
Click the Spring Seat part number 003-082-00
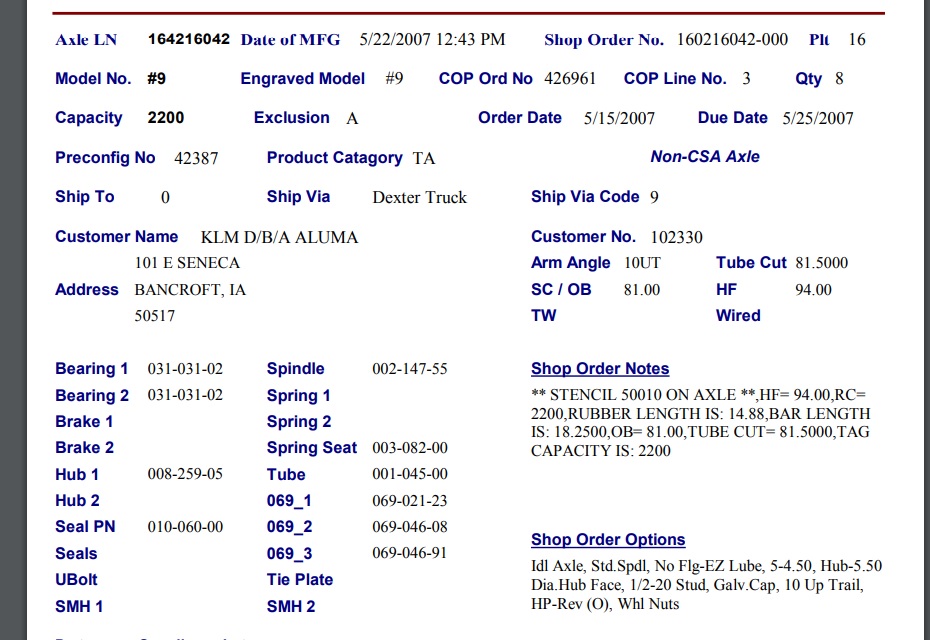409,448
